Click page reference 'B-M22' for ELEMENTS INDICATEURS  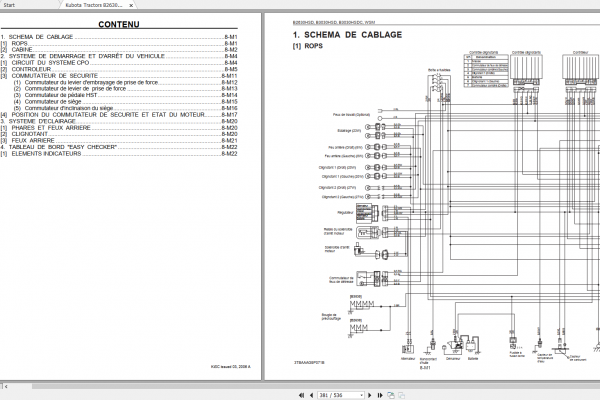point(230,153)
